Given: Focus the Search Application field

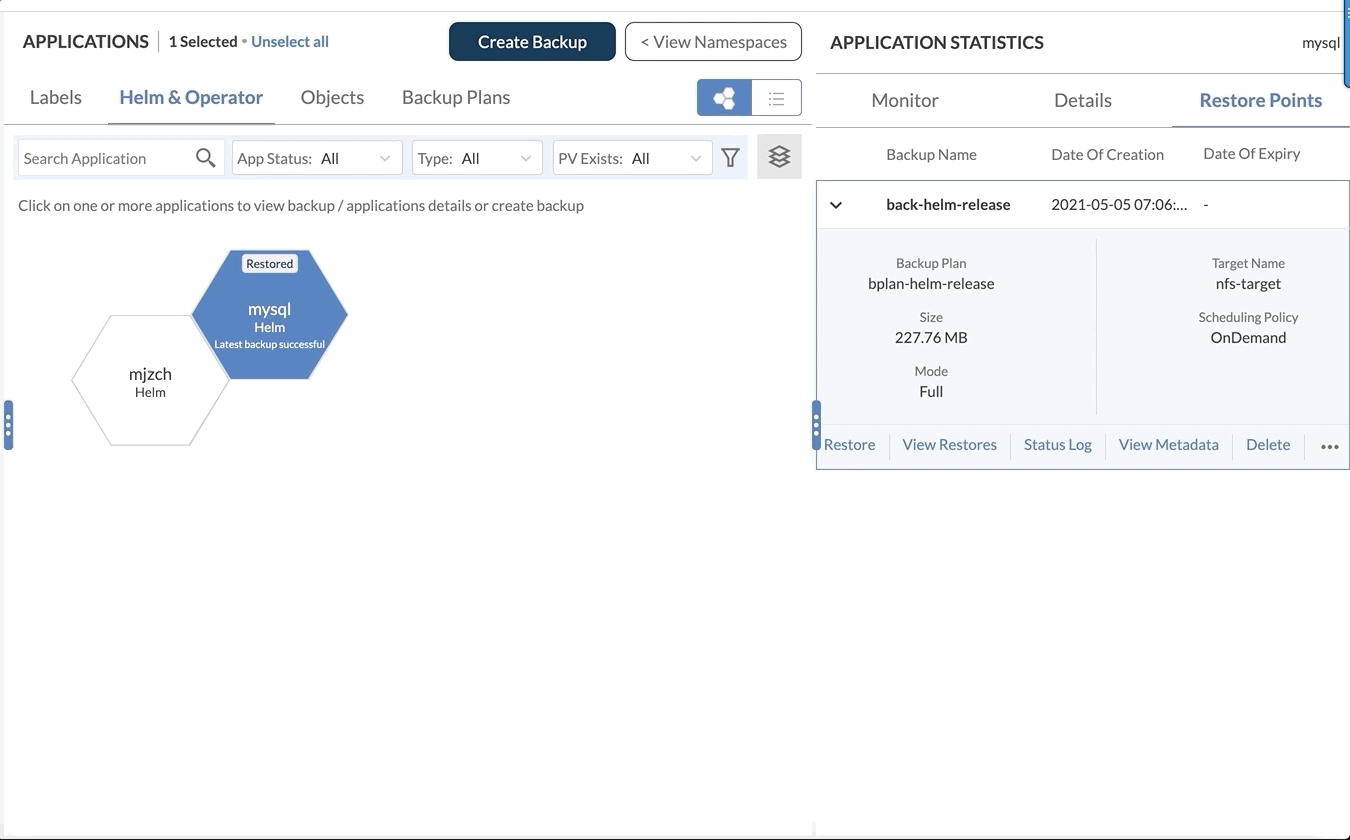Looking at the screenshot, I should 105,158.
